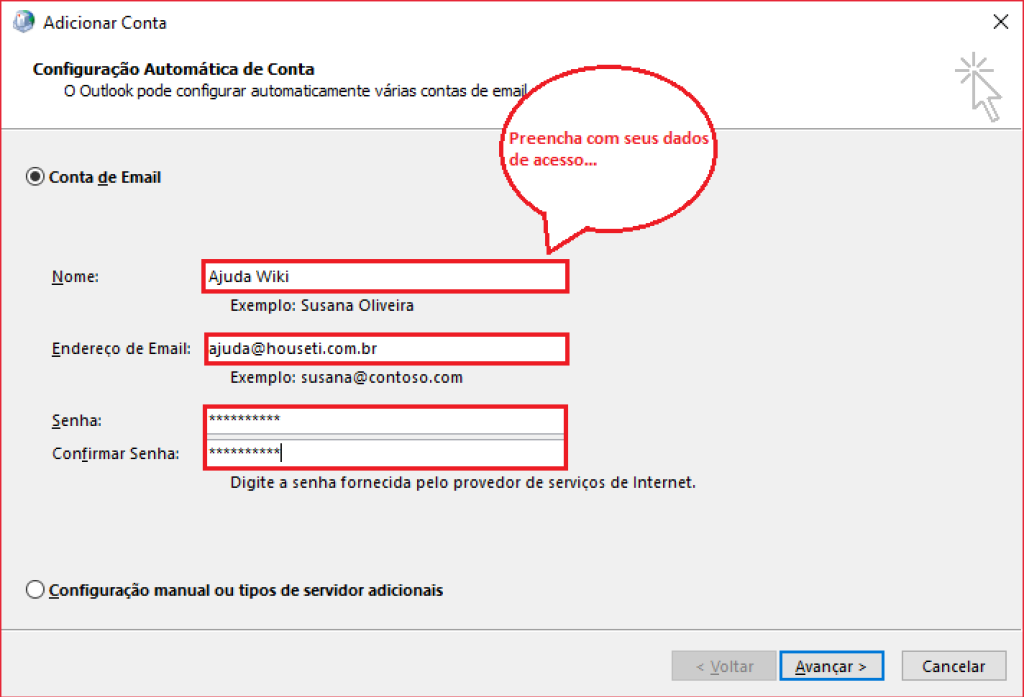Choose Configuração manual ou tipos de servidor adicionais
The image size is (1024, 697).
pyautogui.click(x=36, y=590)
